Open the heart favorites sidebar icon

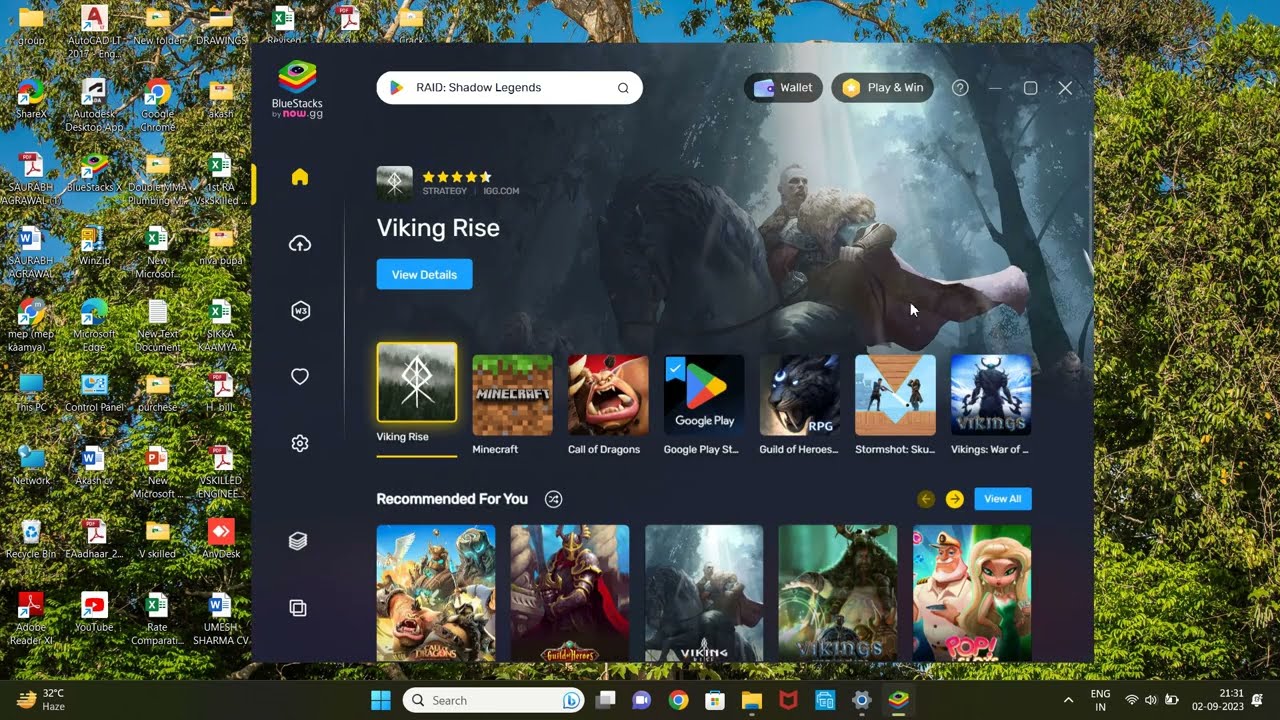pyautogui.click(x=299, y=377)
